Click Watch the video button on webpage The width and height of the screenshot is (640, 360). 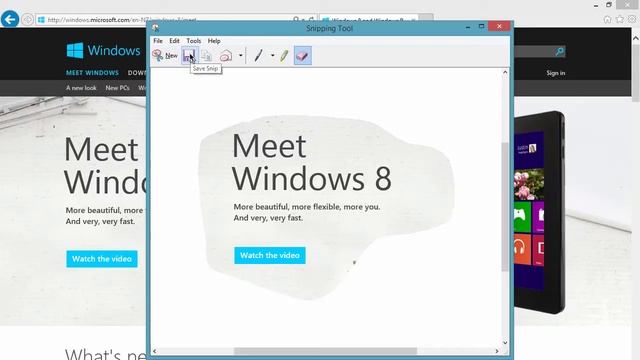tap(102, 259)
